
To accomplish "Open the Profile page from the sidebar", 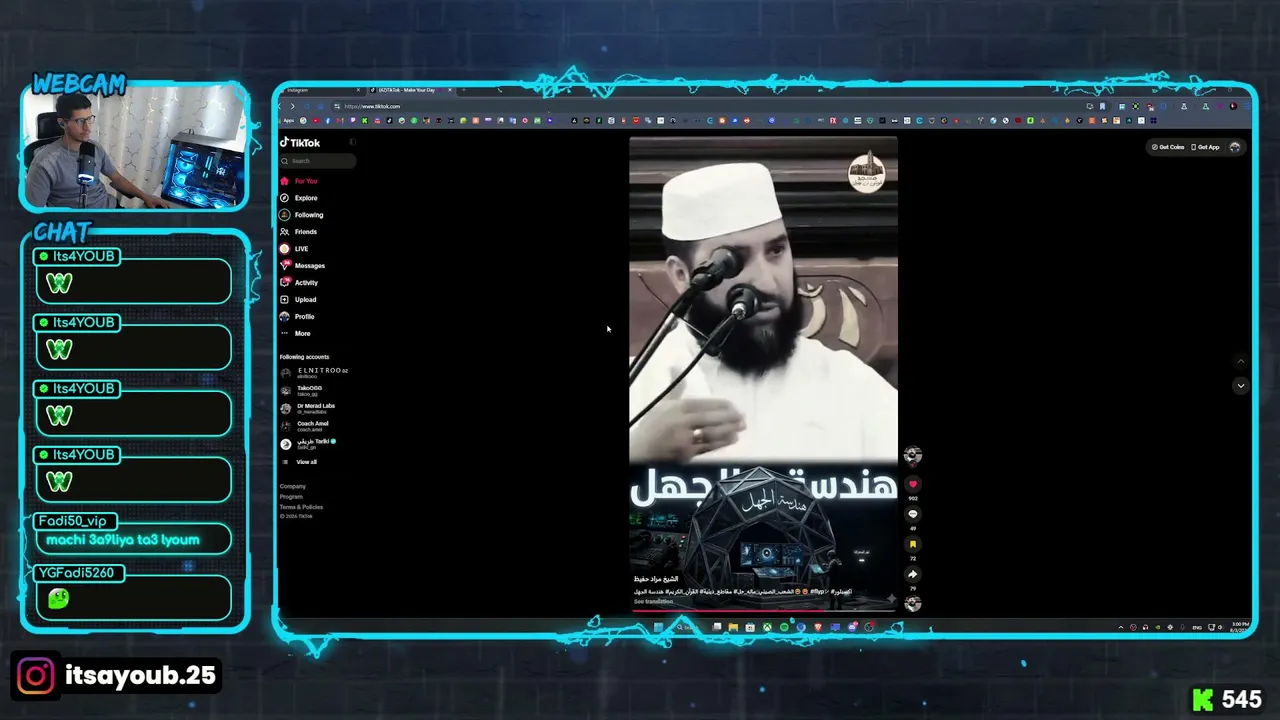I will (x=298, y=317).
